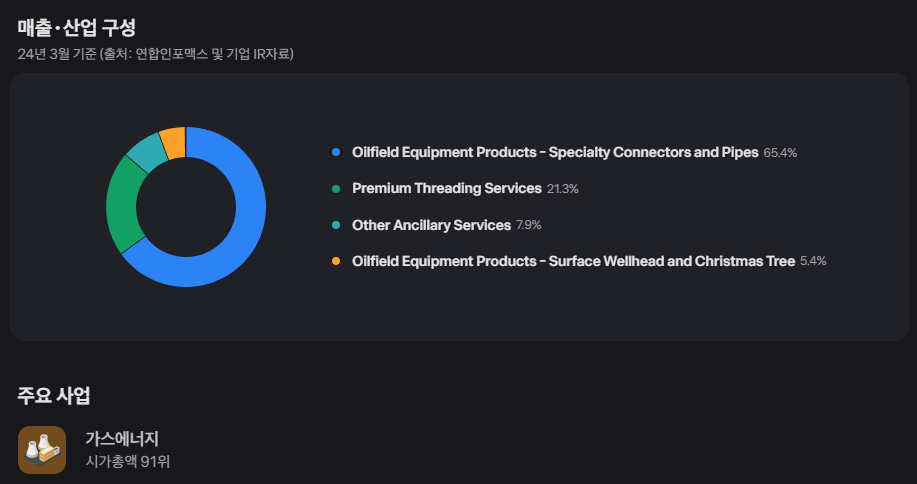Click the '24년 3월 기준' source note
Screen dimensions: 917x484
coord(156,54)
